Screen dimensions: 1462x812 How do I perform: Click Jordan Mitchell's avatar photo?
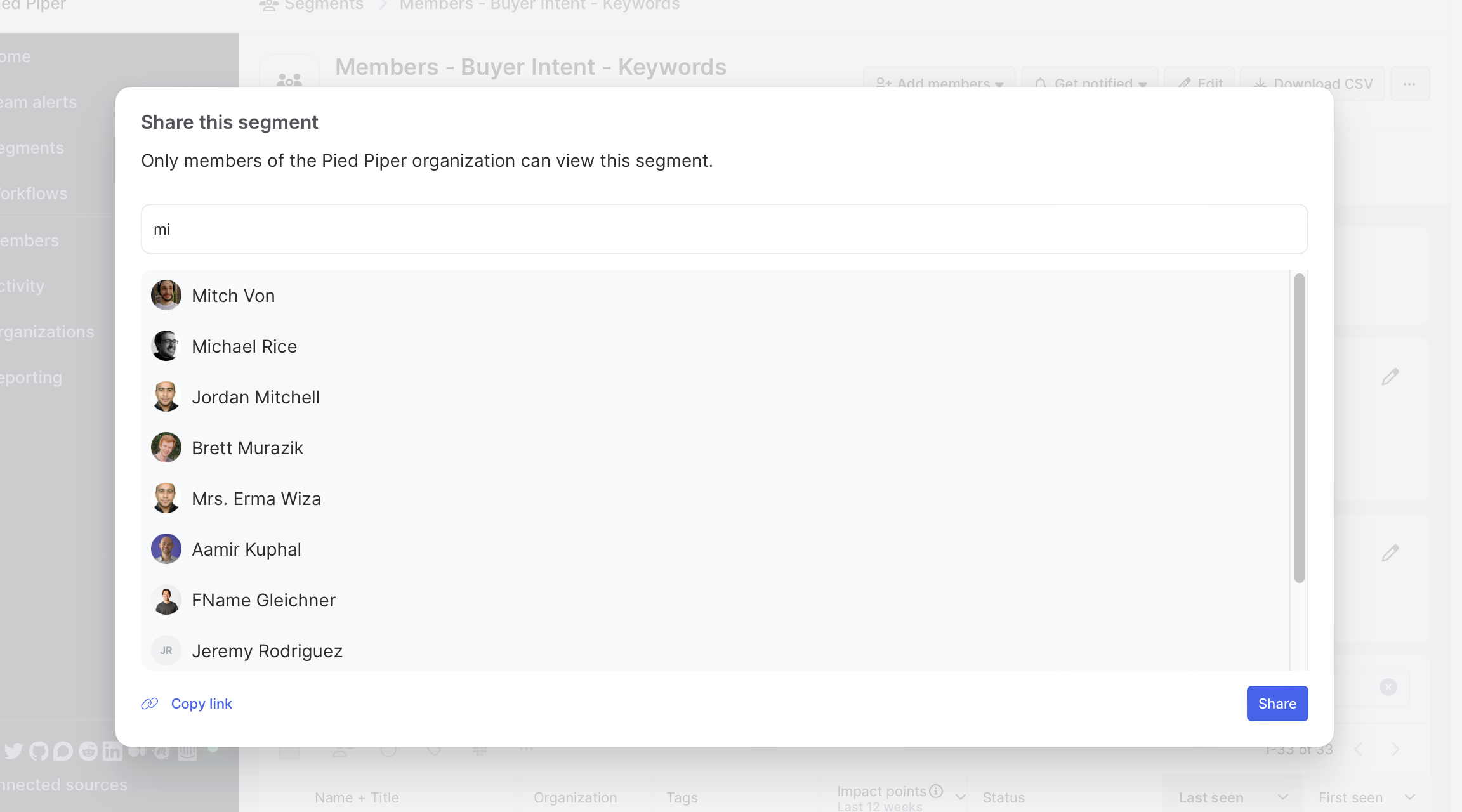click(x=166, y=396)
